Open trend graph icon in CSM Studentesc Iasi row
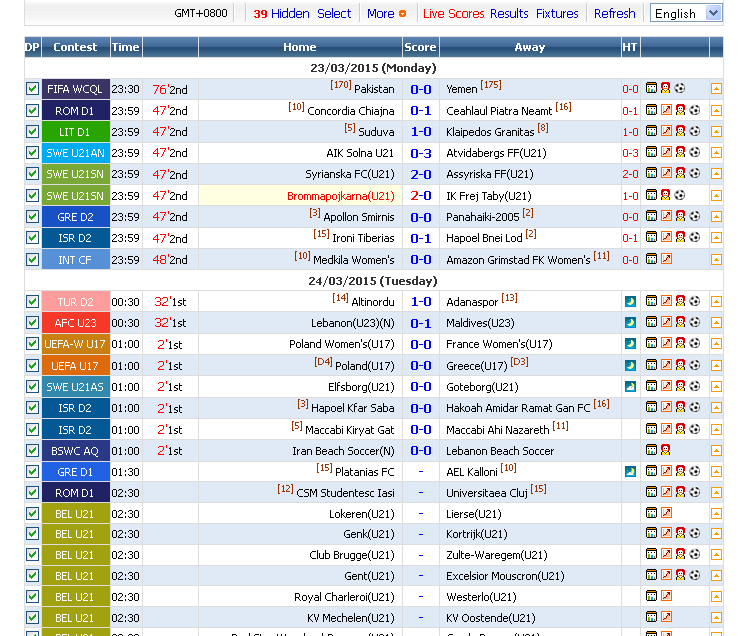 pos(666,492)
